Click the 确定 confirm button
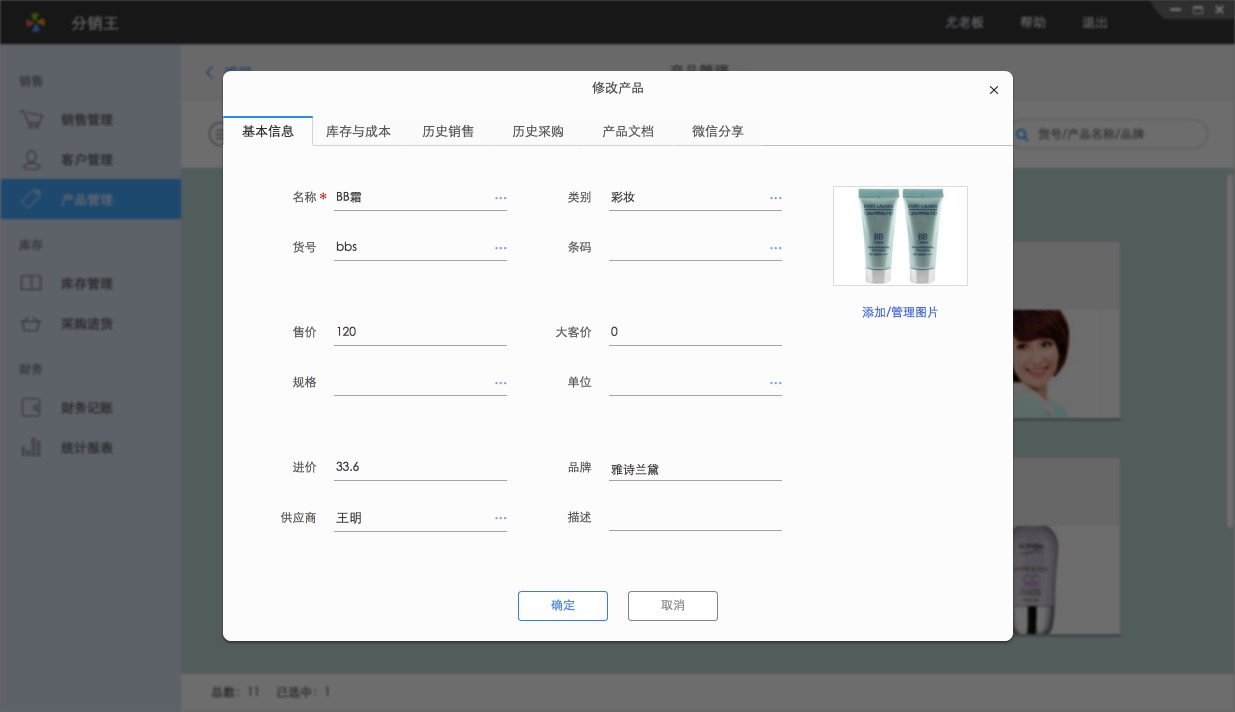1235x712 pixels. point(562,606)
